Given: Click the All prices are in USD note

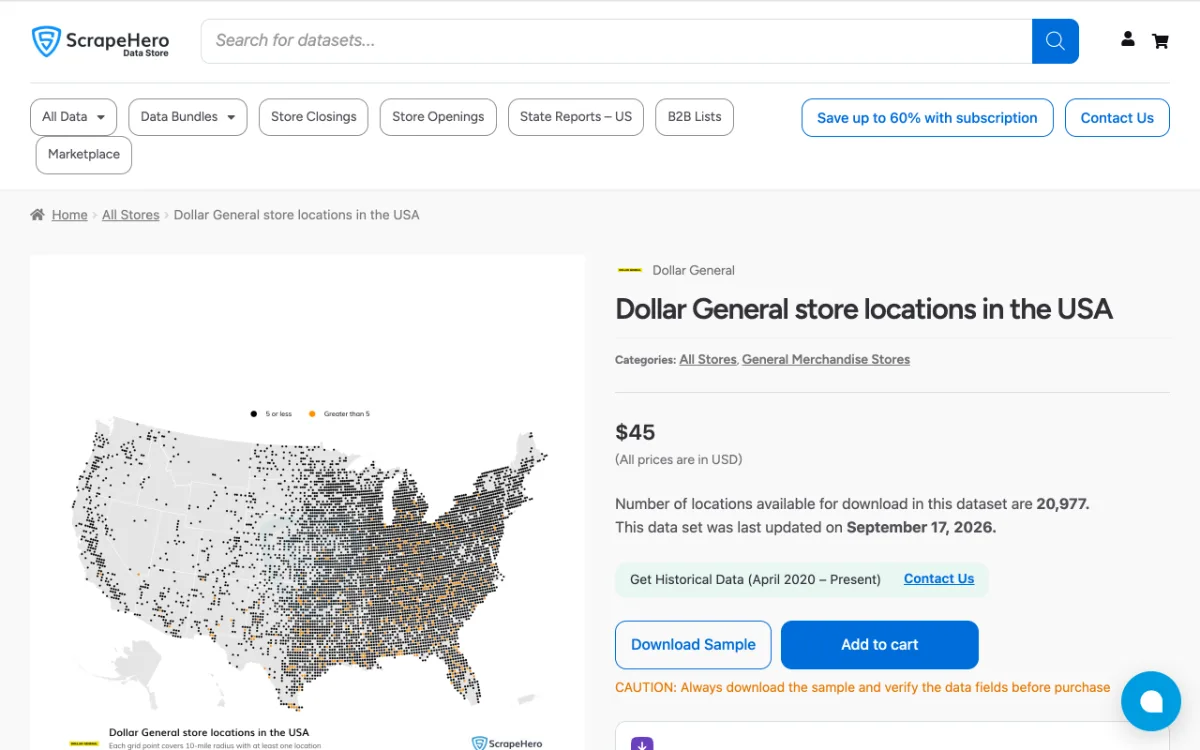Looking at the screenshot, I should coord(678,460).
